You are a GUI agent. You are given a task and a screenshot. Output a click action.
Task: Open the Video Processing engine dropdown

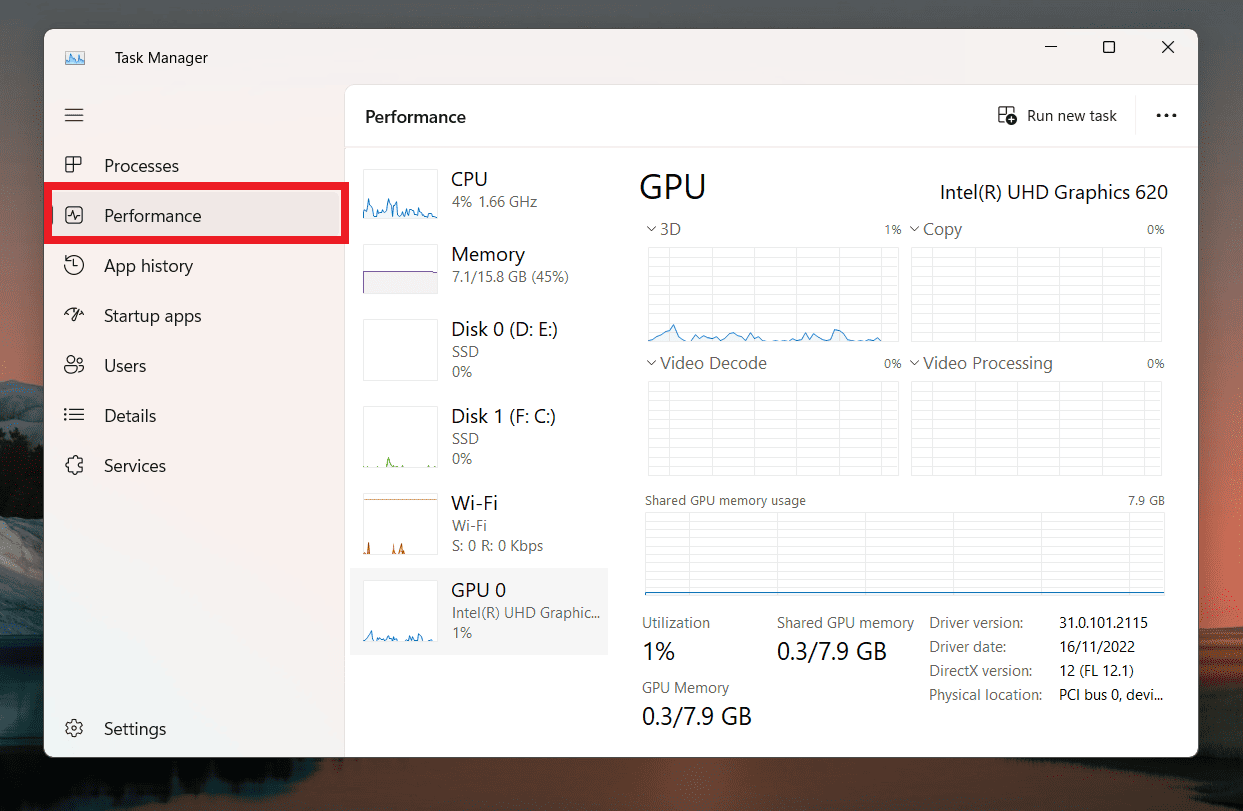click(914, 364)
